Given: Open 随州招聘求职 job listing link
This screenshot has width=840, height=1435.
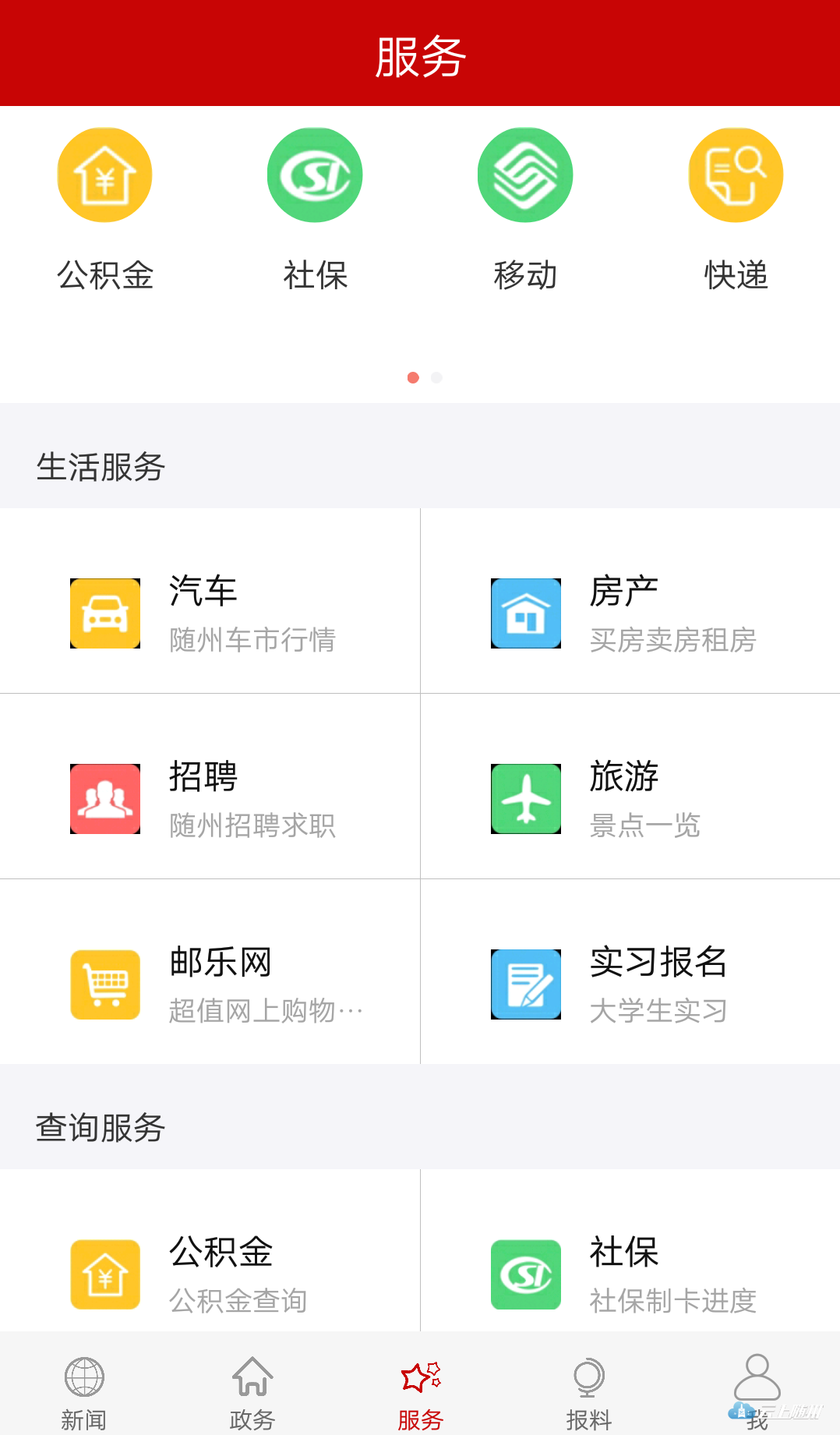Looking at the screenshot, I should (252, 825).
